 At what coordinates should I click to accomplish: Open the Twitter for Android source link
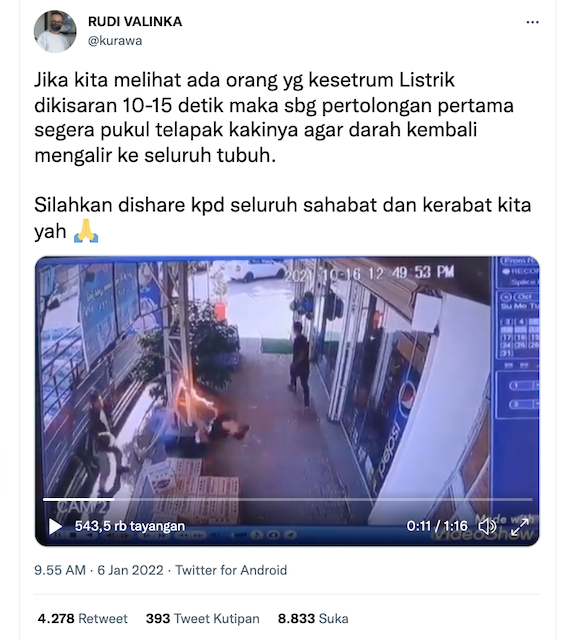pos(231,570)
